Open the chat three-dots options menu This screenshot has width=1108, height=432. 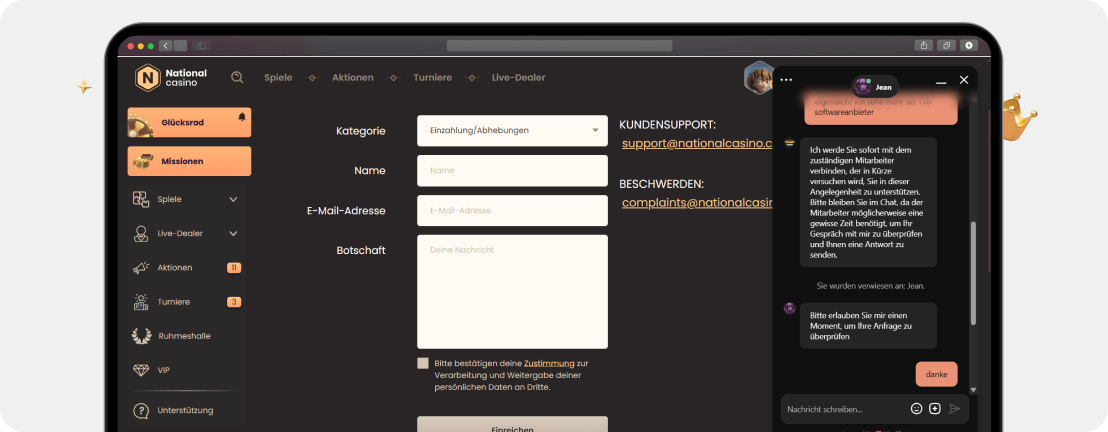[x=786, y=80]
